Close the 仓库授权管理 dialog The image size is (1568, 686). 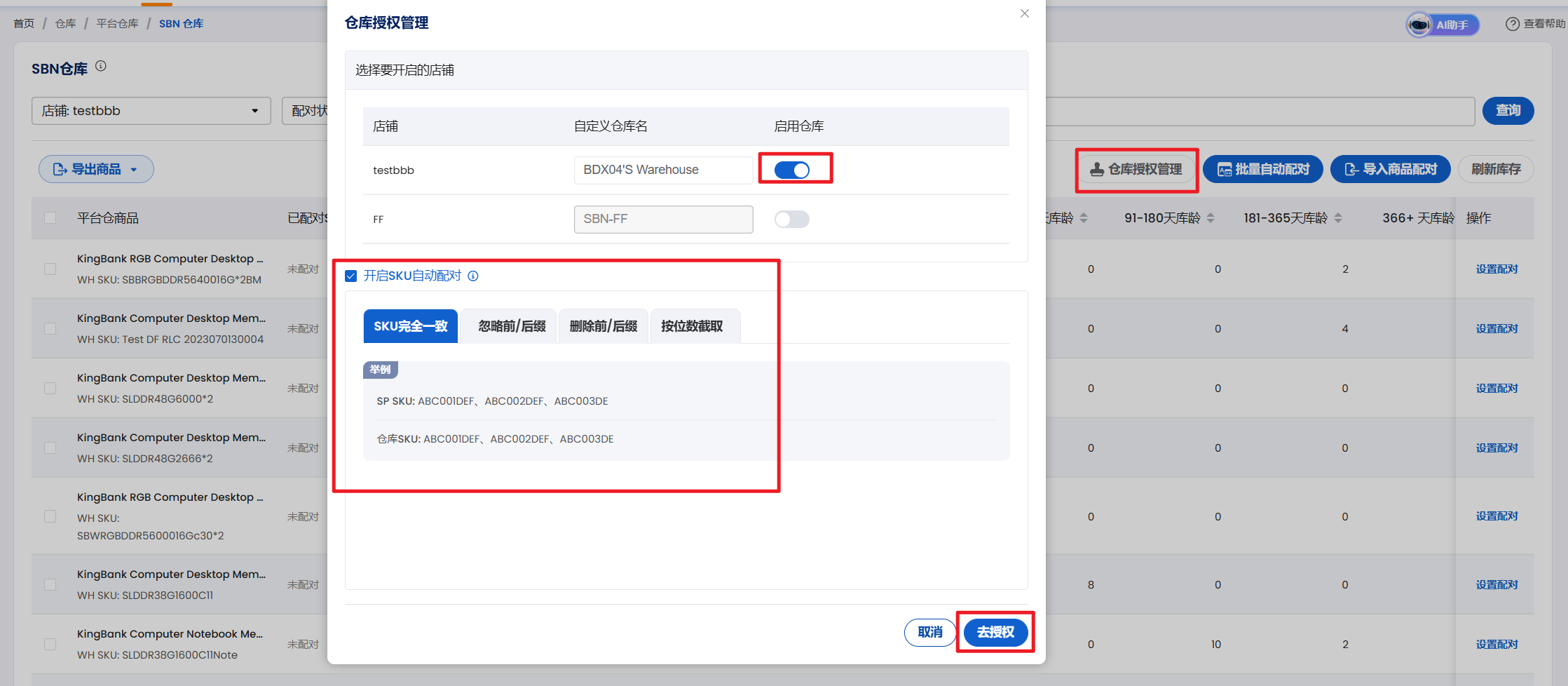click(1025, 13)
